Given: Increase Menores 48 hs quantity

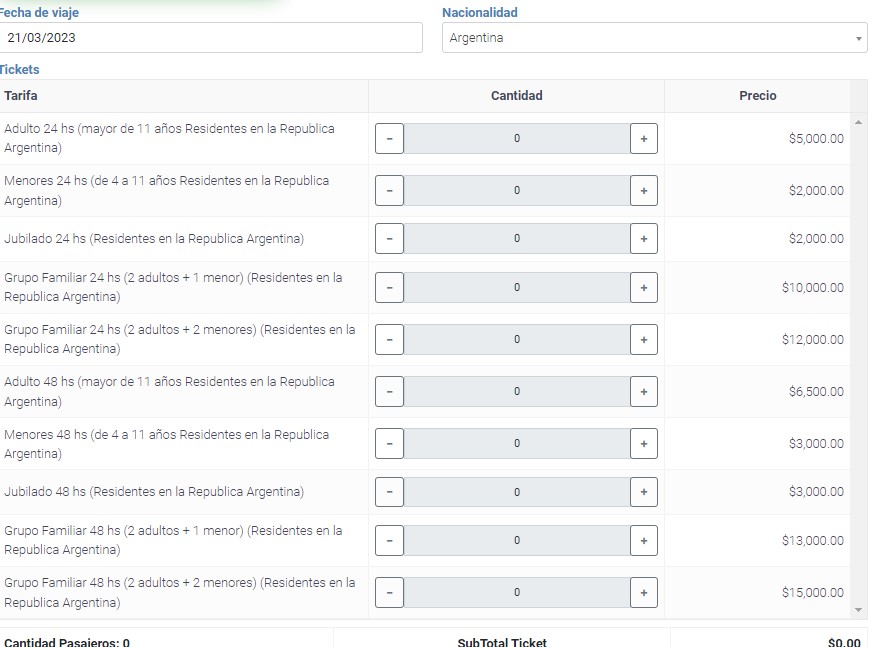Looking at the screenshot, I should tap(643, 443).
